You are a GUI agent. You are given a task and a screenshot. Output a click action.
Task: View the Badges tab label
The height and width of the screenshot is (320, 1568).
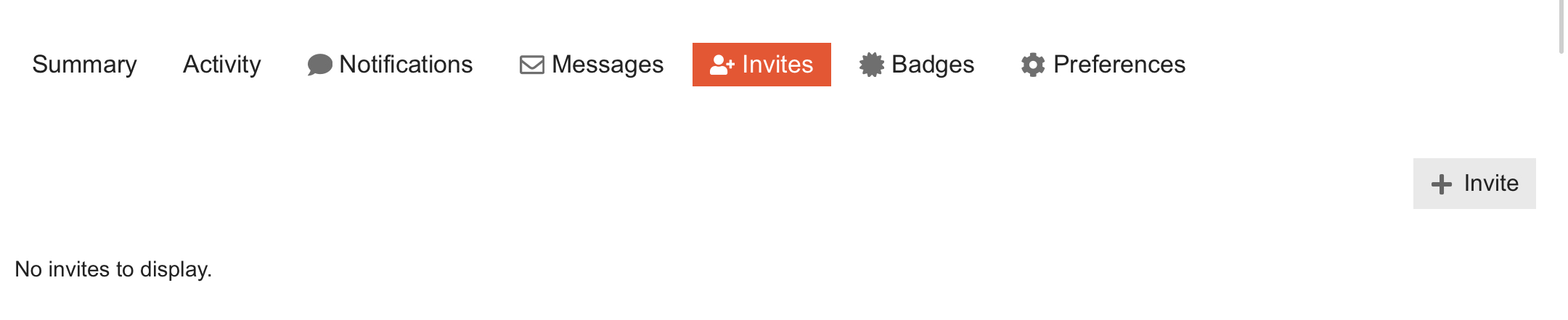pos(933,65)
